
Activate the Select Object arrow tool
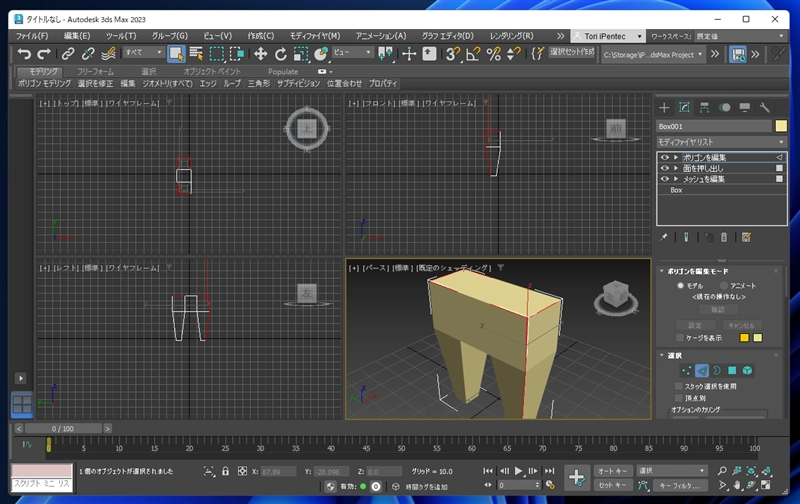tap(176, 54)
